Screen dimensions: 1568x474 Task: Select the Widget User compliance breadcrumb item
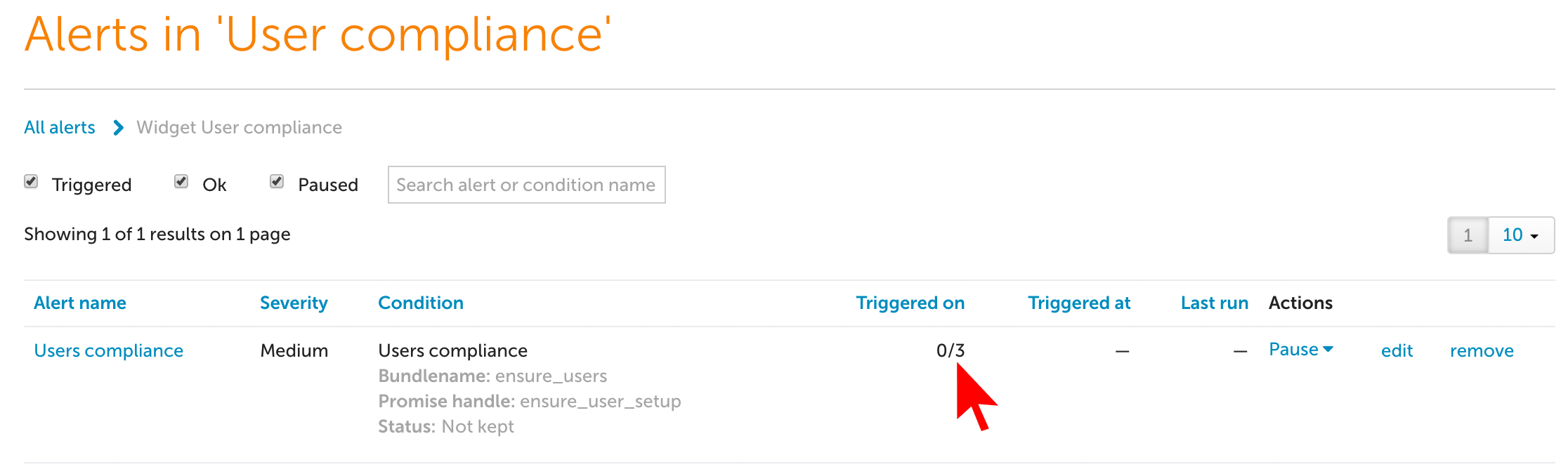coord(239,128)
